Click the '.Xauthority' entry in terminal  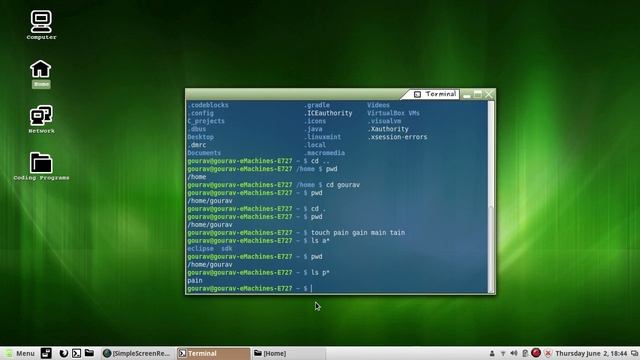click(388, 129)
